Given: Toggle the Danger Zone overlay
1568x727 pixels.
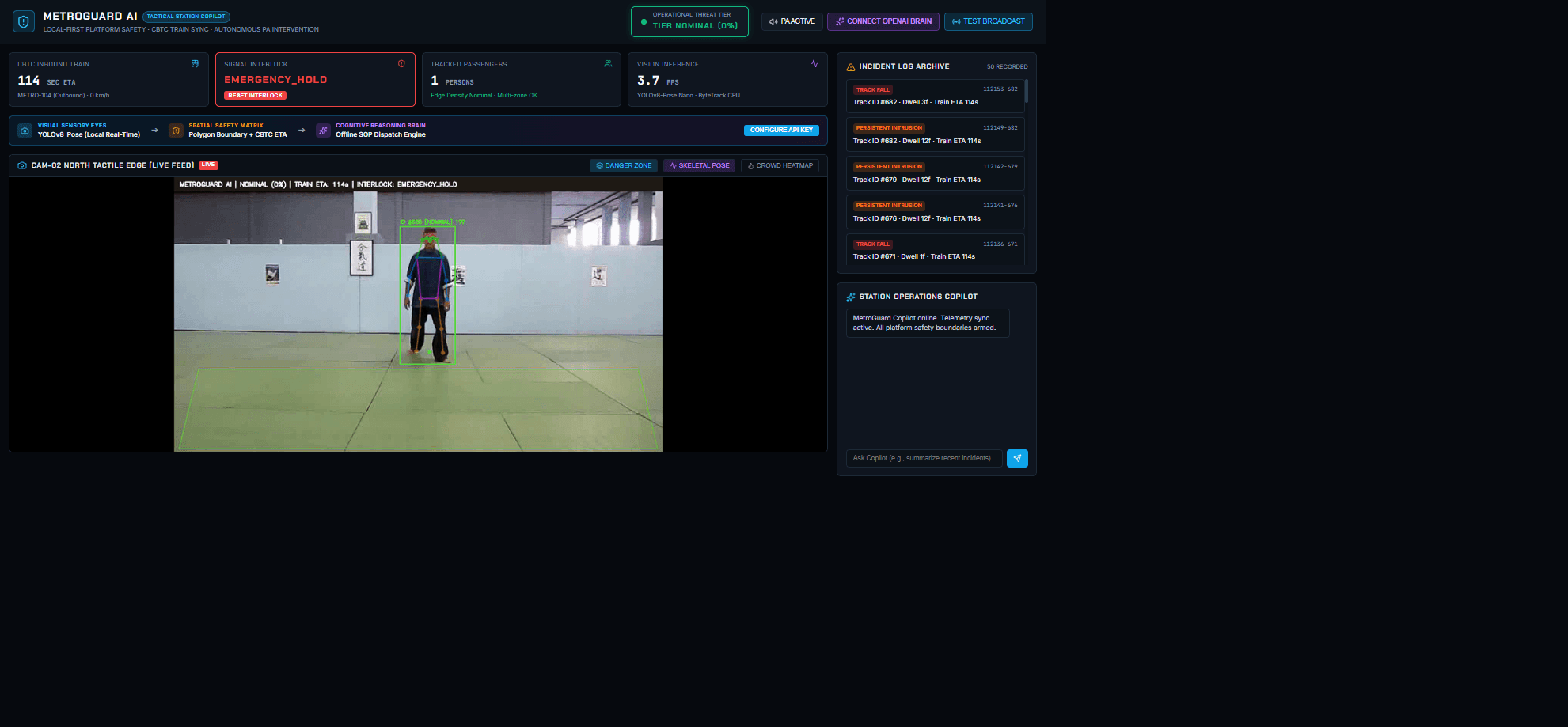Looking at the screenshot, I should (x=624, y=165).
